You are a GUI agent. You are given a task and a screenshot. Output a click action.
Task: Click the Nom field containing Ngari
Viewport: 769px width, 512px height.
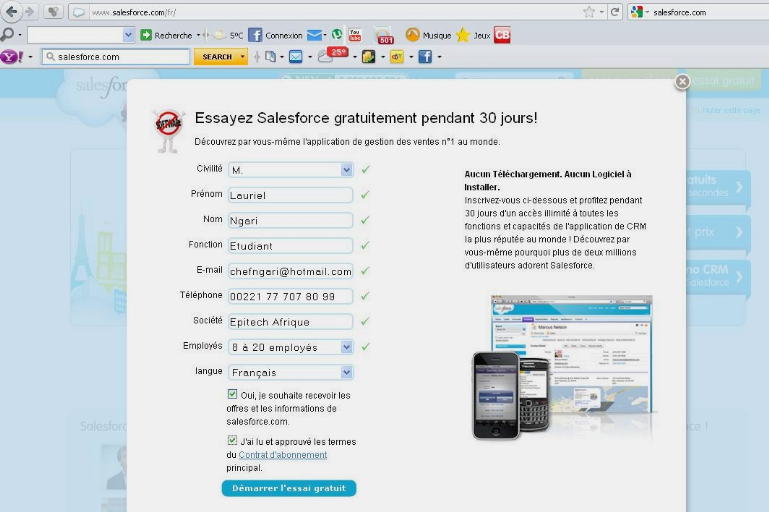290,220
